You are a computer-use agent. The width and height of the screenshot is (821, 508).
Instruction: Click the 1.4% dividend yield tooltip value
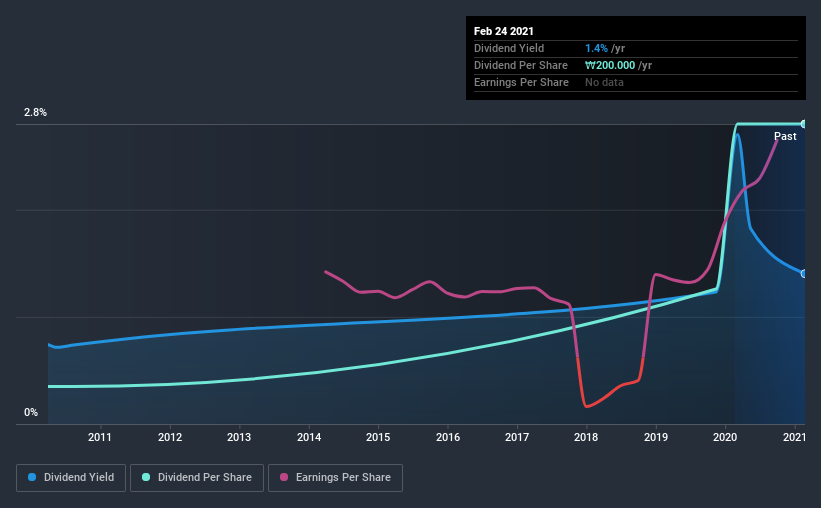(596, 48)
